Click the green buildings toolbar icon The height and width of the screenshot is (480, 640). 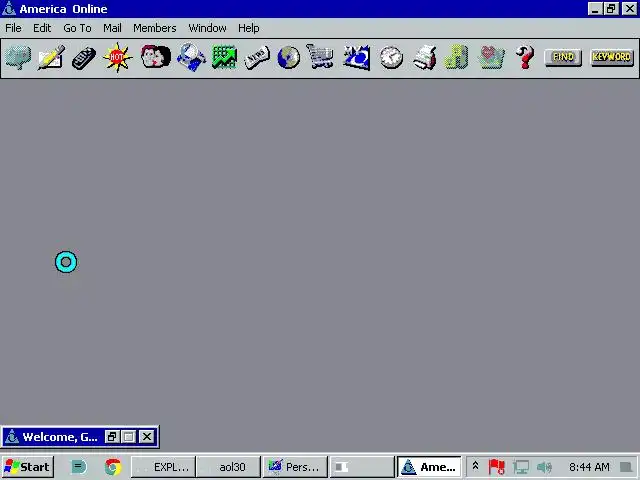point(456,57)
